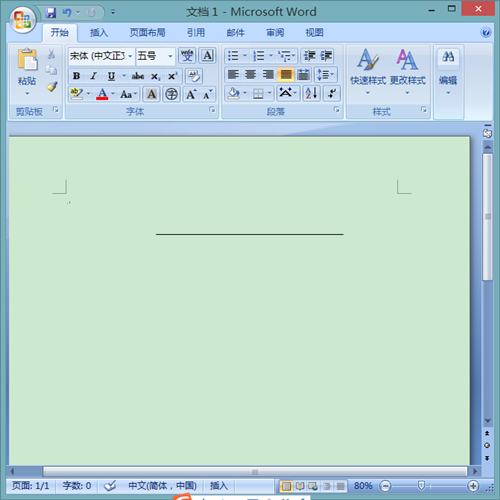Open the 编辑 group menu
This screenshot has width=500, height=500.
tap(448, 72)
